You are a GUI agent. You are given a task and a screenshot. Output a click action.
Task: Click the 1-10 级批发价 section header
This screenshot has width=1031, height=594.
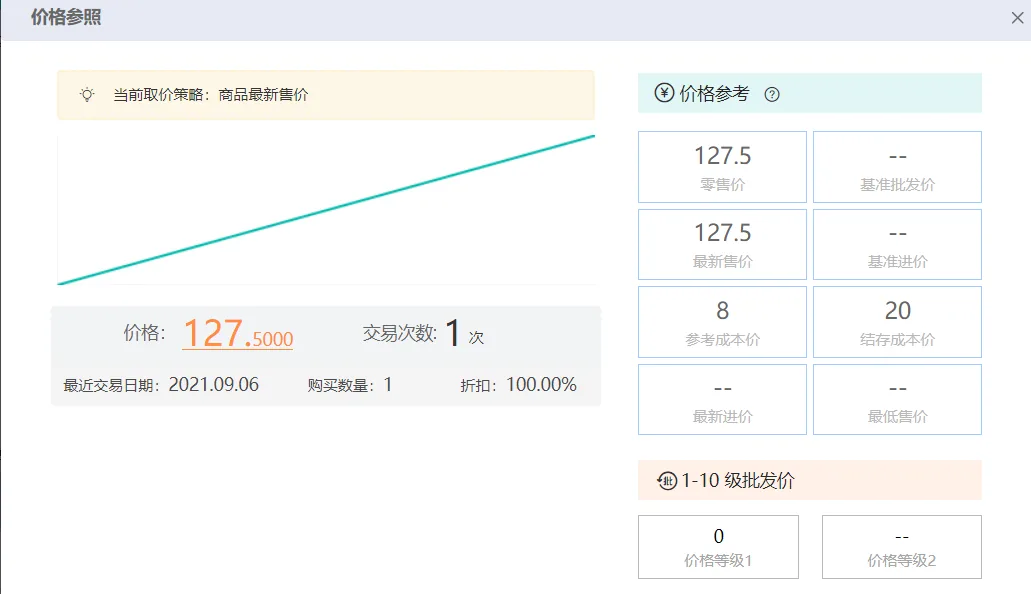click(809, 480)
